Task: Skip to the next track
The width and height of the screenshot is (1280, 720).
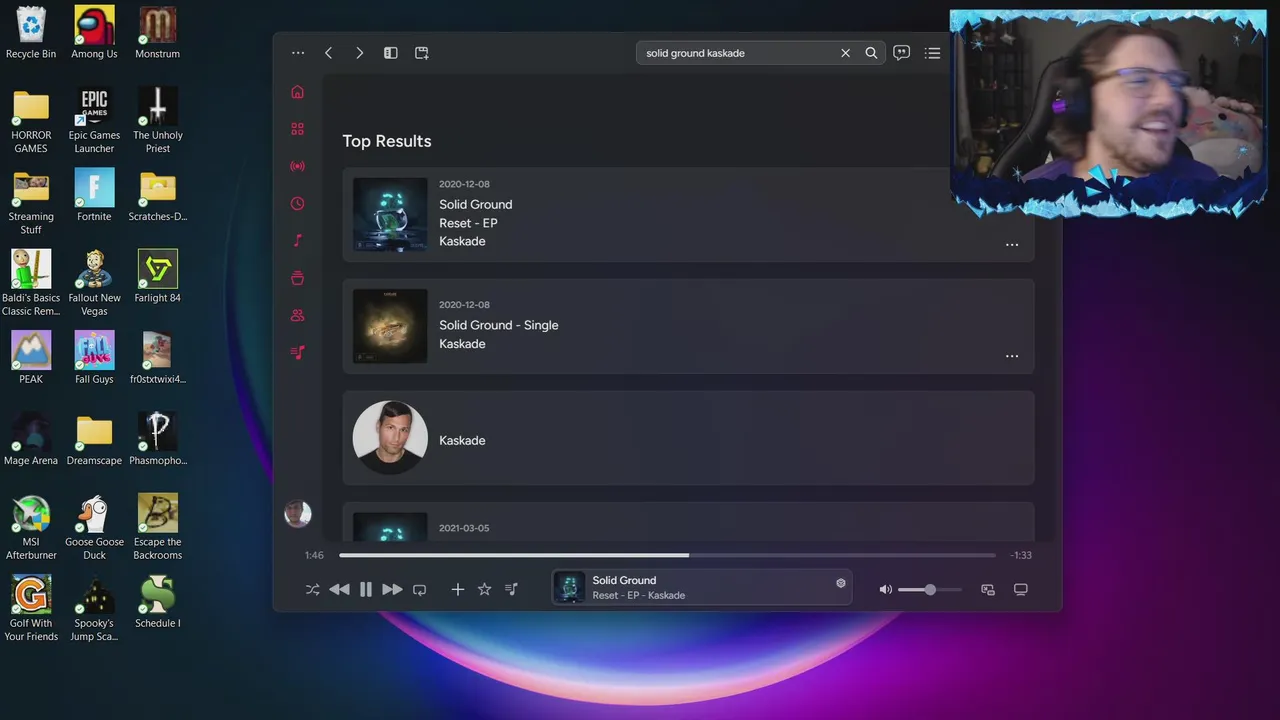Action: pyautogui.click(x=392, y=590)
